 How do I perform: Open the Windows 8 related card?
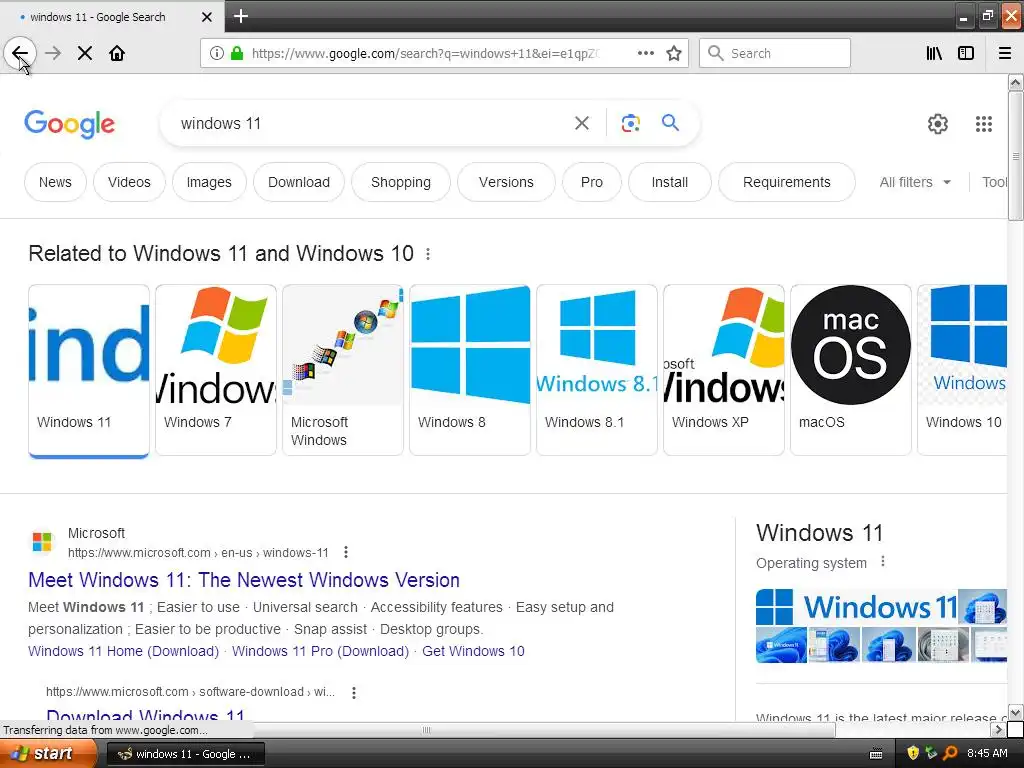tap(470, 370)
